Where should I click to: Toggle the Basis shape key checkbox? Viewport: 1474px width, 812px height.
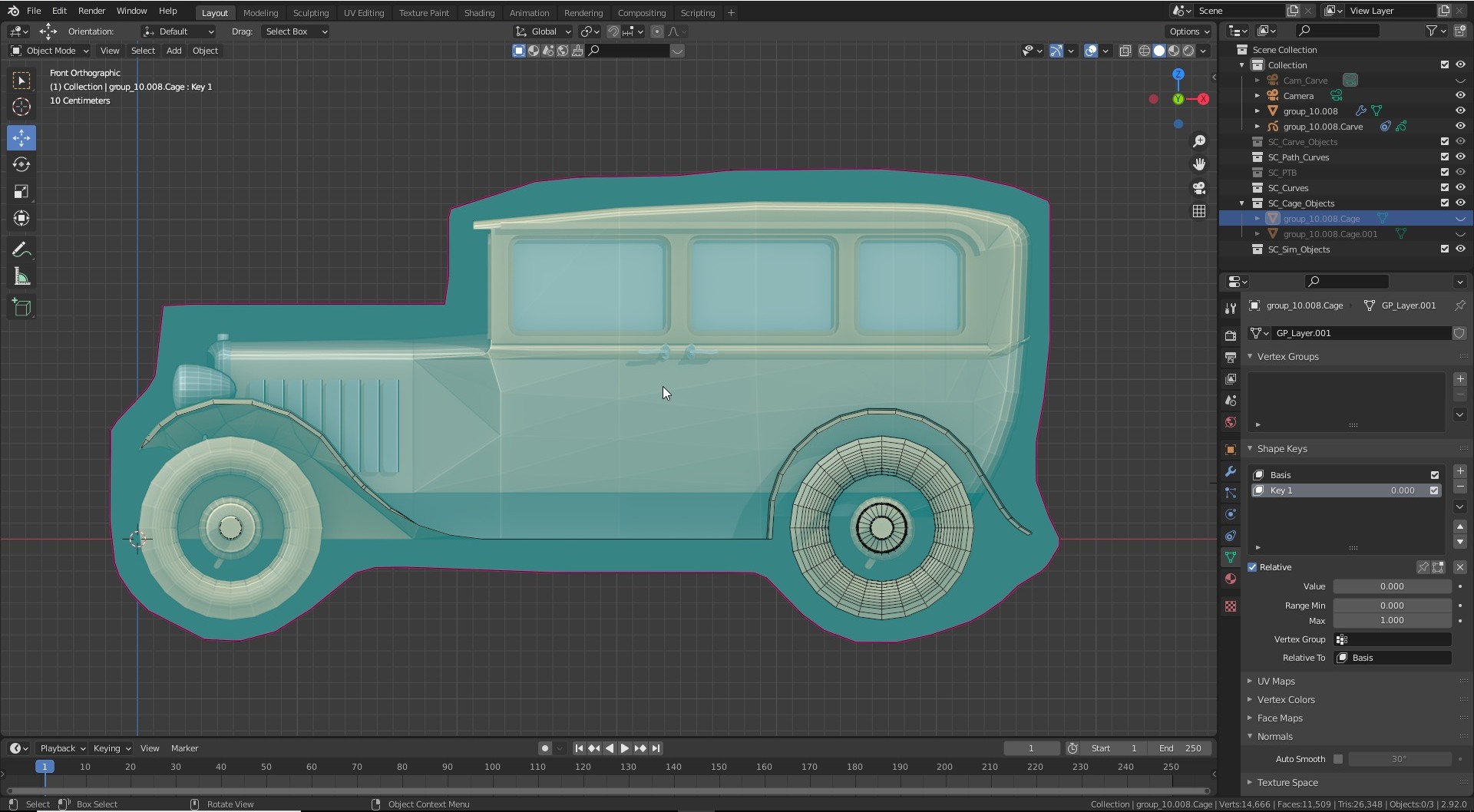tap(1434, 475)
